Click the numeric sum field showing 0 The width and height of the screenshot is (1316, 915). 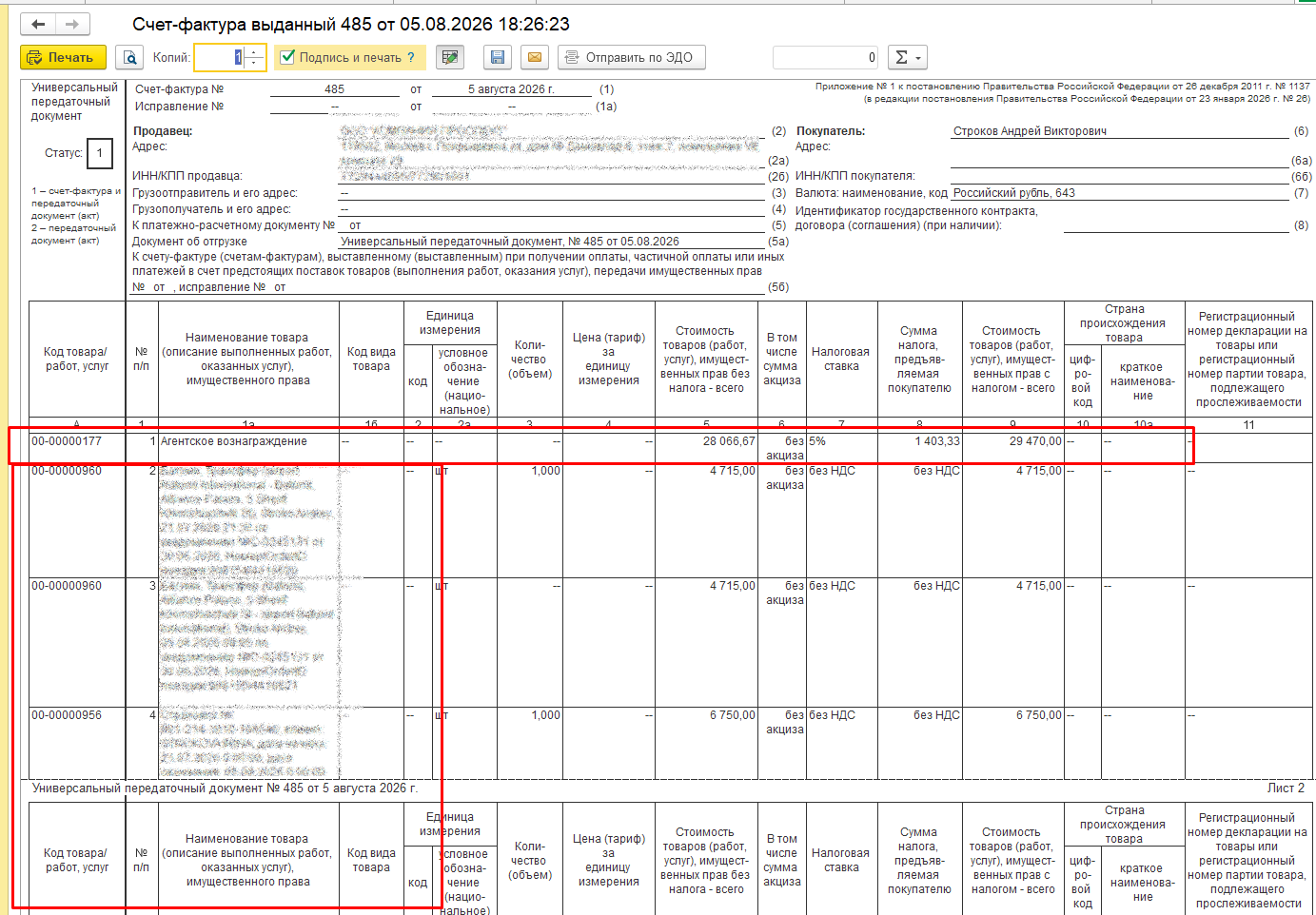(x=826, y=58)
